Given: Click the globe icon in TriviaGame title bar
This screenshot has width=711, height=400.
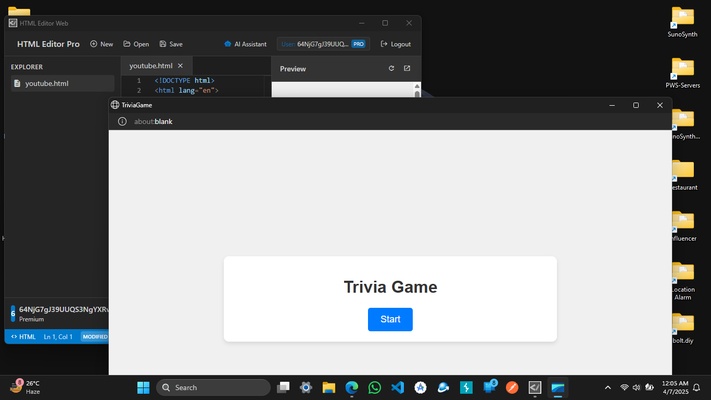Looking at the screenshot, I should click(115, 105).
